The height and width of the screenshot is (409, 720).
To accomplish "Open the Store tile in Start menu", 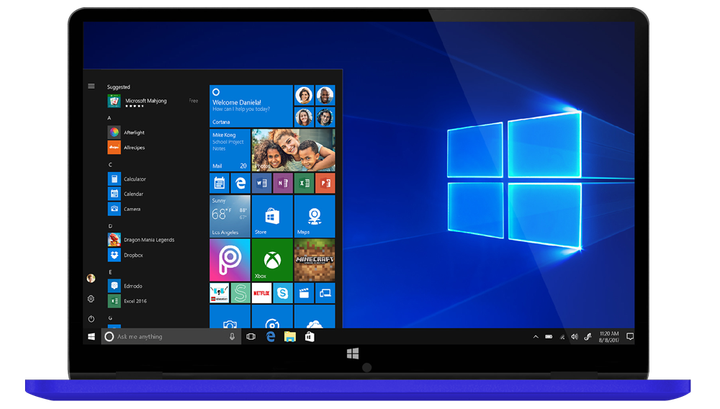I will (x=272, y=216).
